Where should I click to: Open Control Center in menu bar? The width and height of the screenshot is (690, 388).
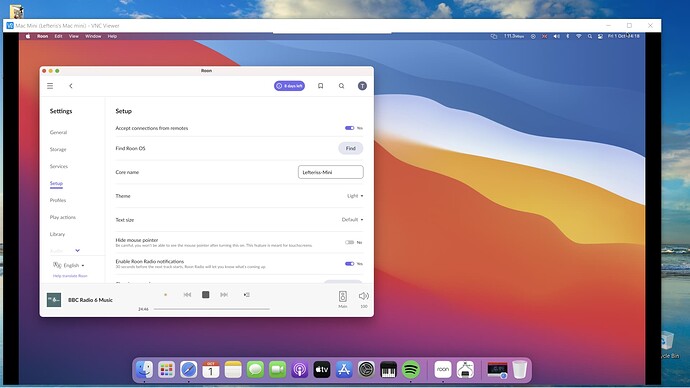600,36
